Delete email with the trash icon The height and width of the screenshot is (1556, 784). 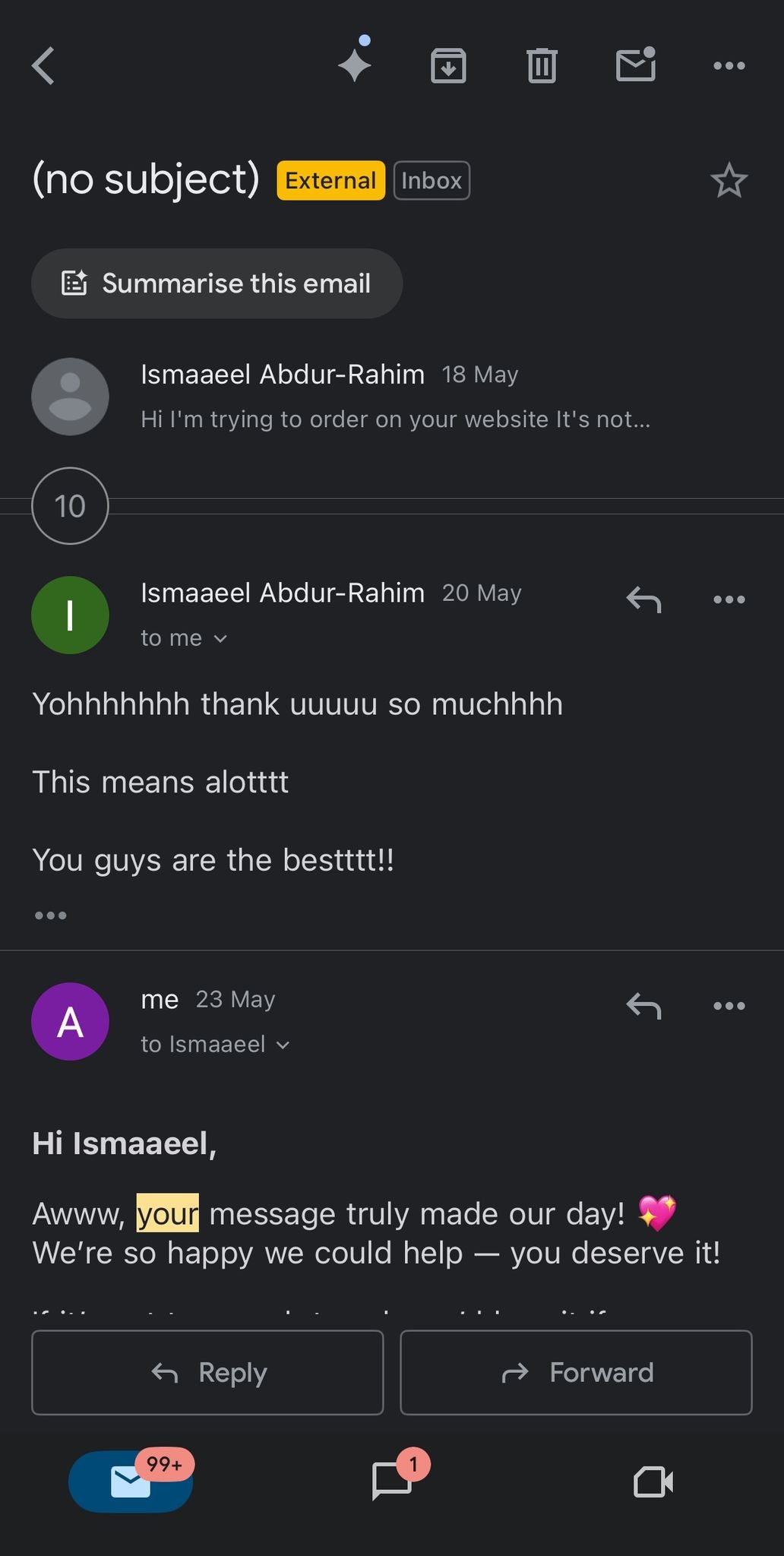(542, 65)
